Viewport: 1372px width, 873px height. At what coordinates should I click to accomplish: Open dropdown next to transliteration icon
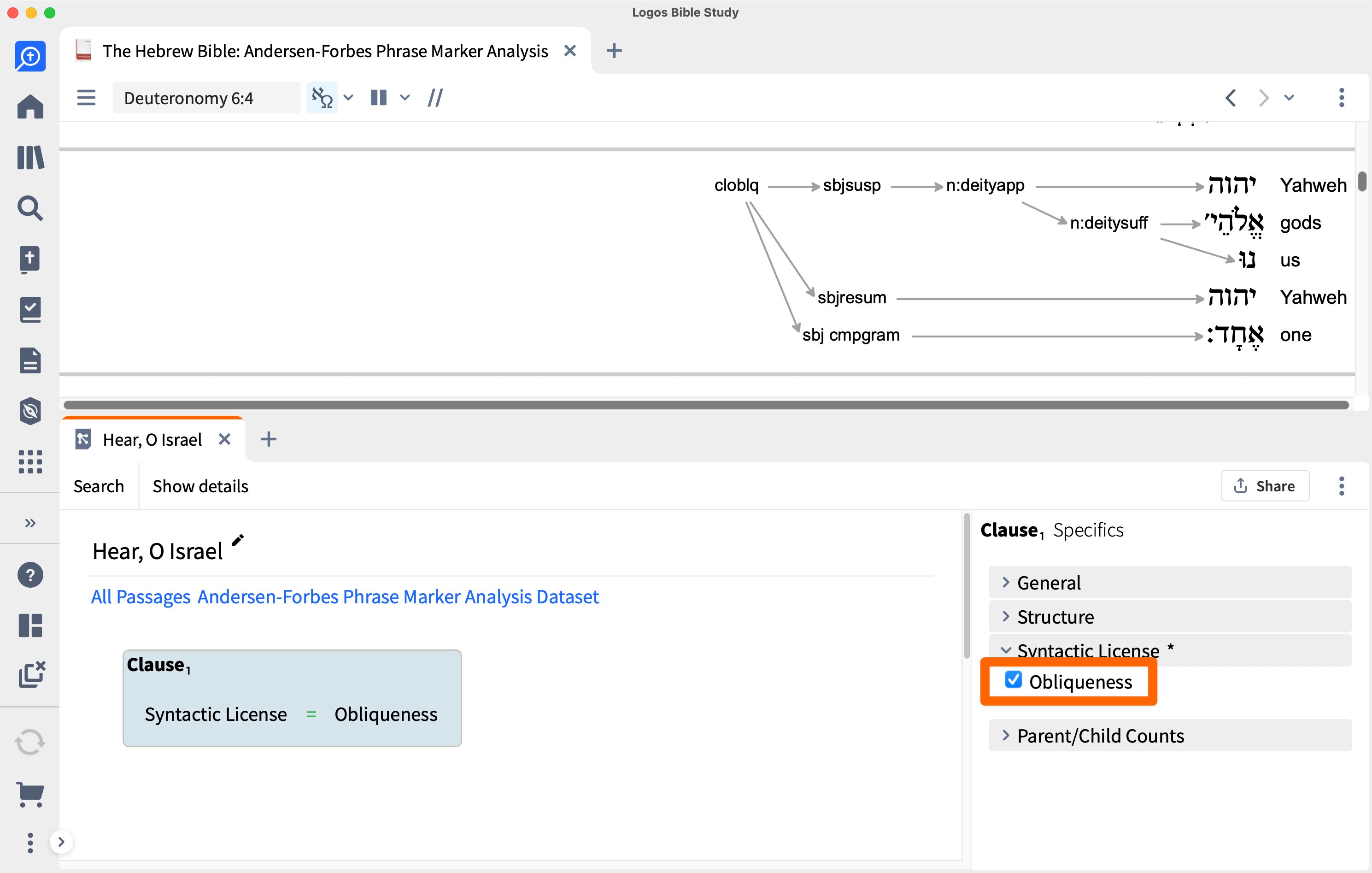pos(349,98)
